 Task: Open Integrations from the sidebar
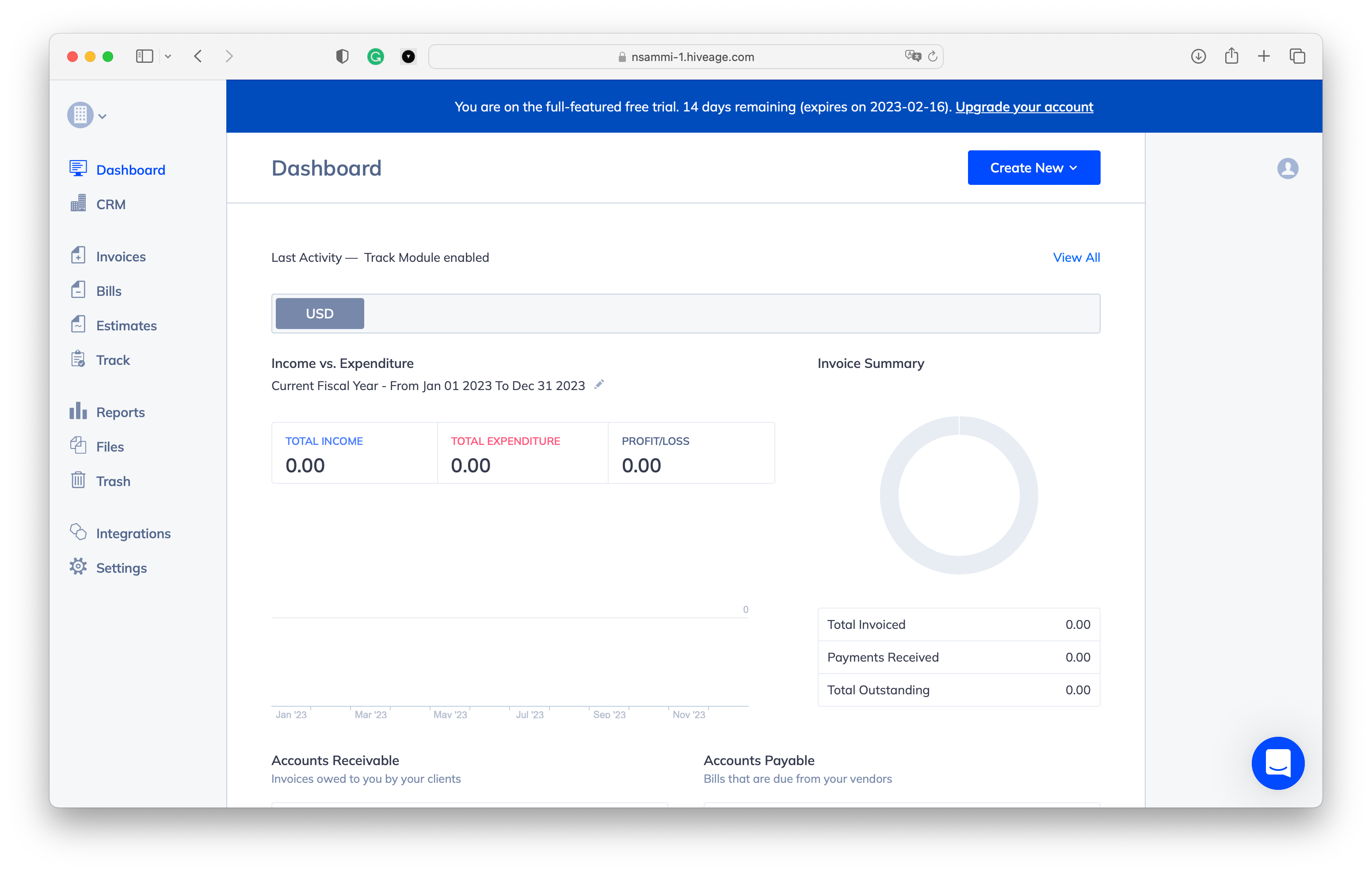(133, 533)
